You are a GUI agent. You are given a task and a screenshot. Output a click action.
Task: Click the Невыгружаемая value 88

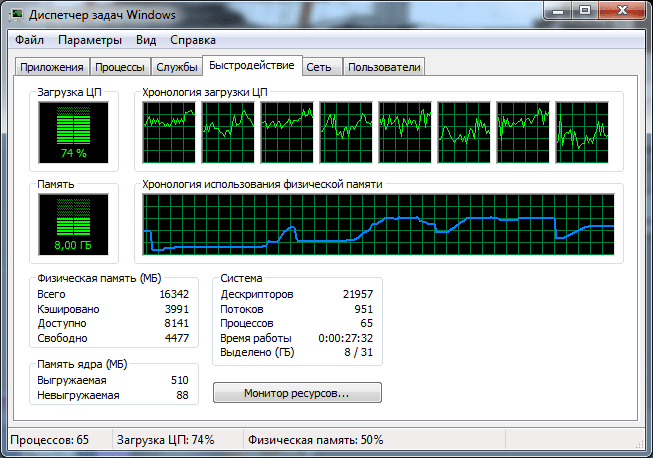tap(182, 395)
